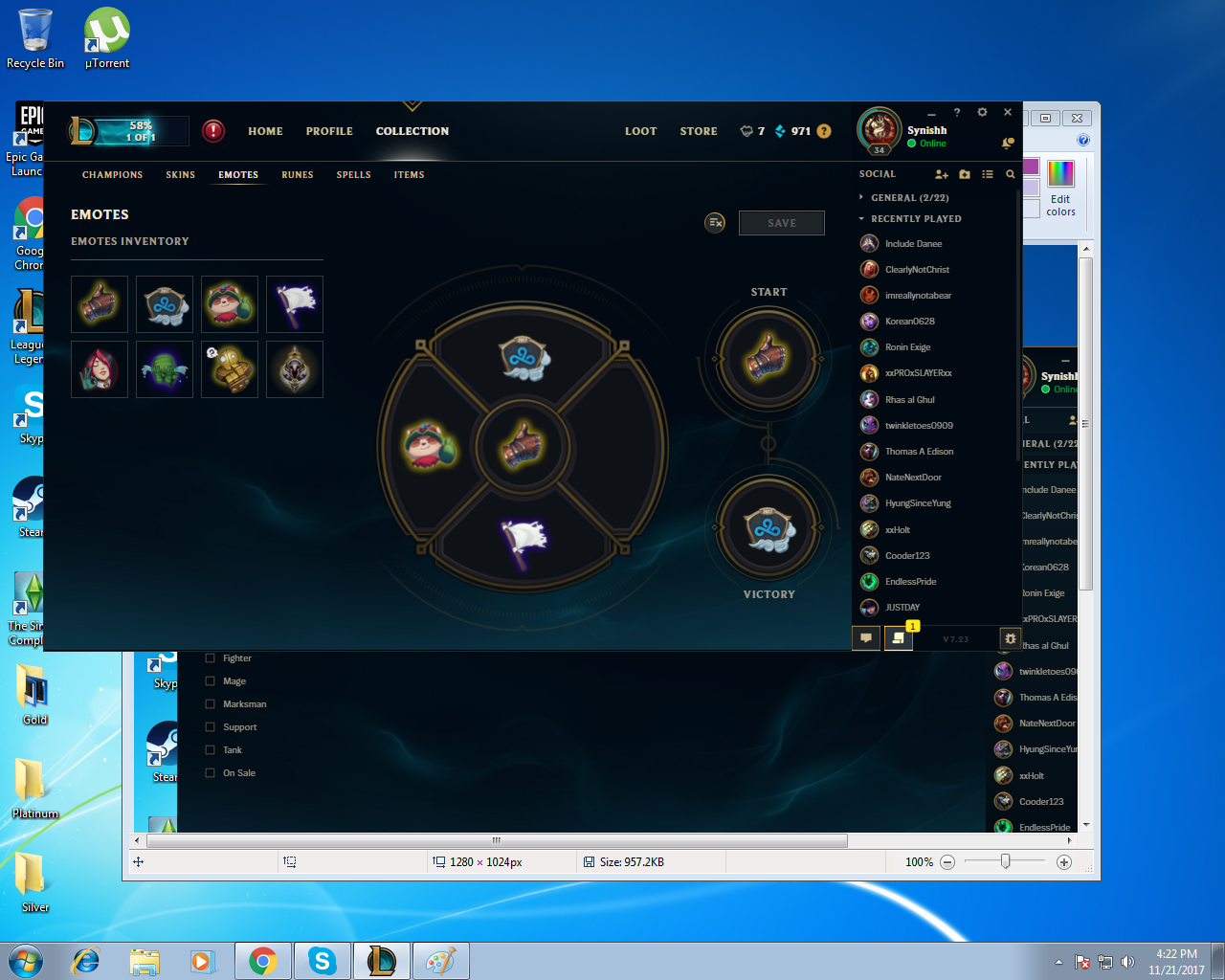Open the RUNES sub-tab
The height and width of the screenshot is (980, 1225).
(298, 174)
